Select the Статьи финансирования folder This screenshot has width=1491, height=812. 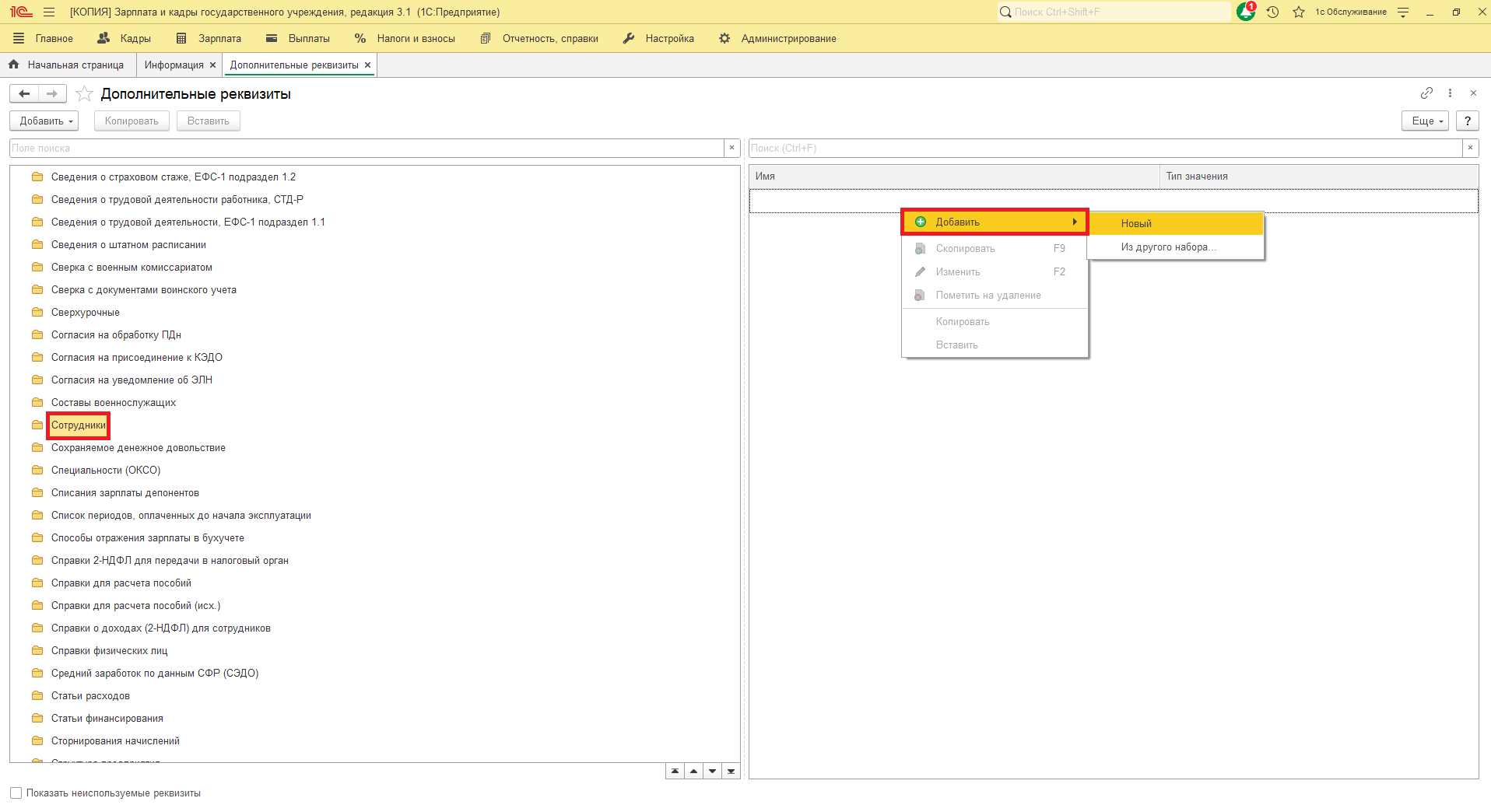(x=107, y=719)
